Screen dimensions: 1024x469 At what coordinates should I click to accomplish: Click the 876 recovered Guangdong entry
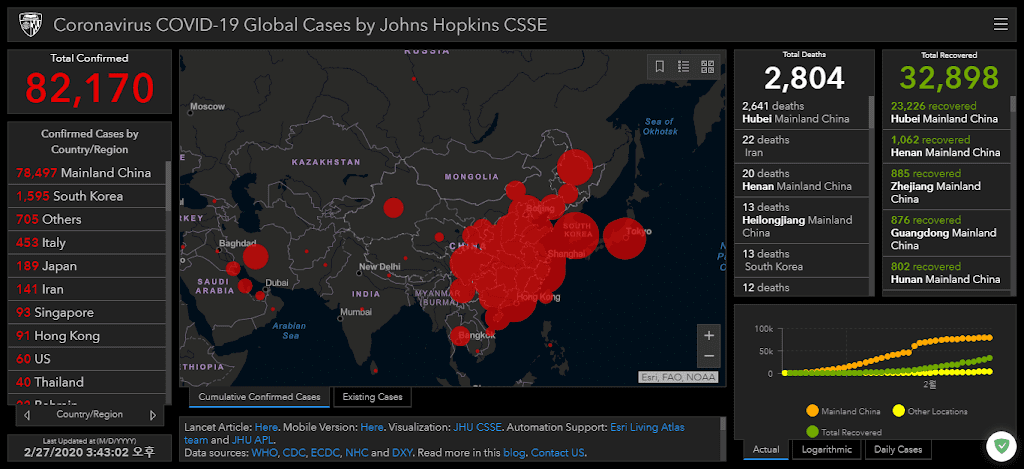pyautogui.click(x=946, y=233)
